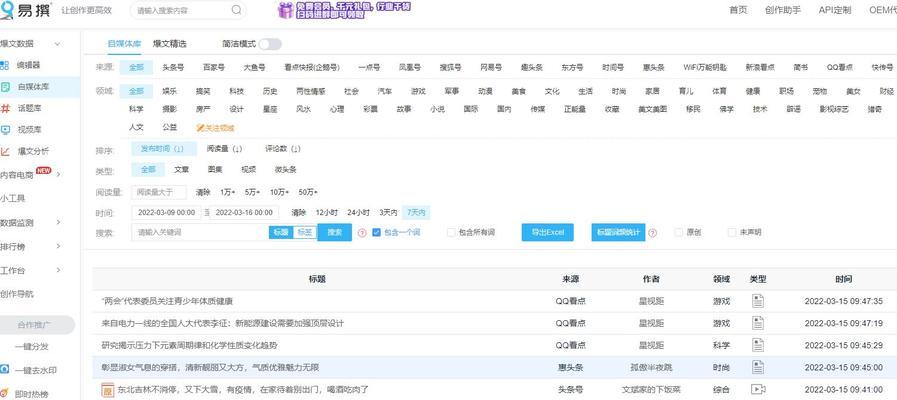The width and height of the screenshot is (897, 400).
Task: Expand the 内容电商 sidebar menu
Action: pyautogui.click(x=58, y=174)
